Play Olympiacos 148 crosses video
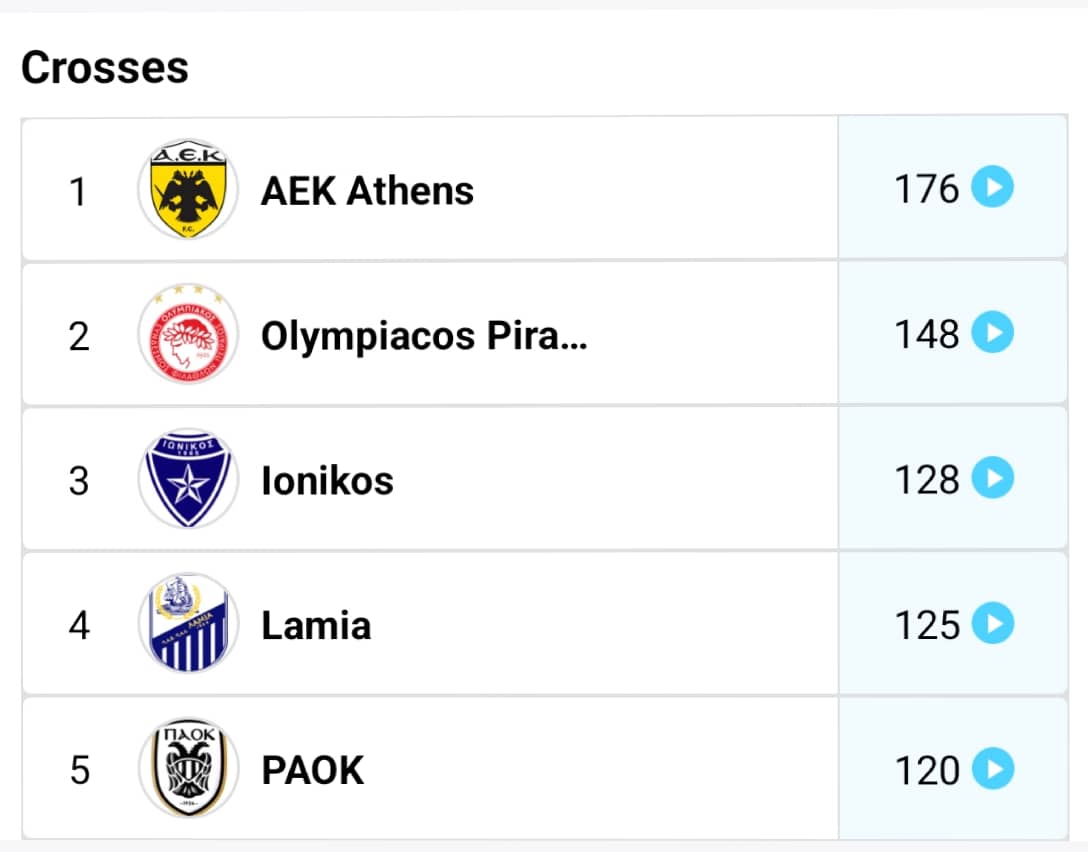The height and width of the screenshot is (852, 1088). (992, 332)
